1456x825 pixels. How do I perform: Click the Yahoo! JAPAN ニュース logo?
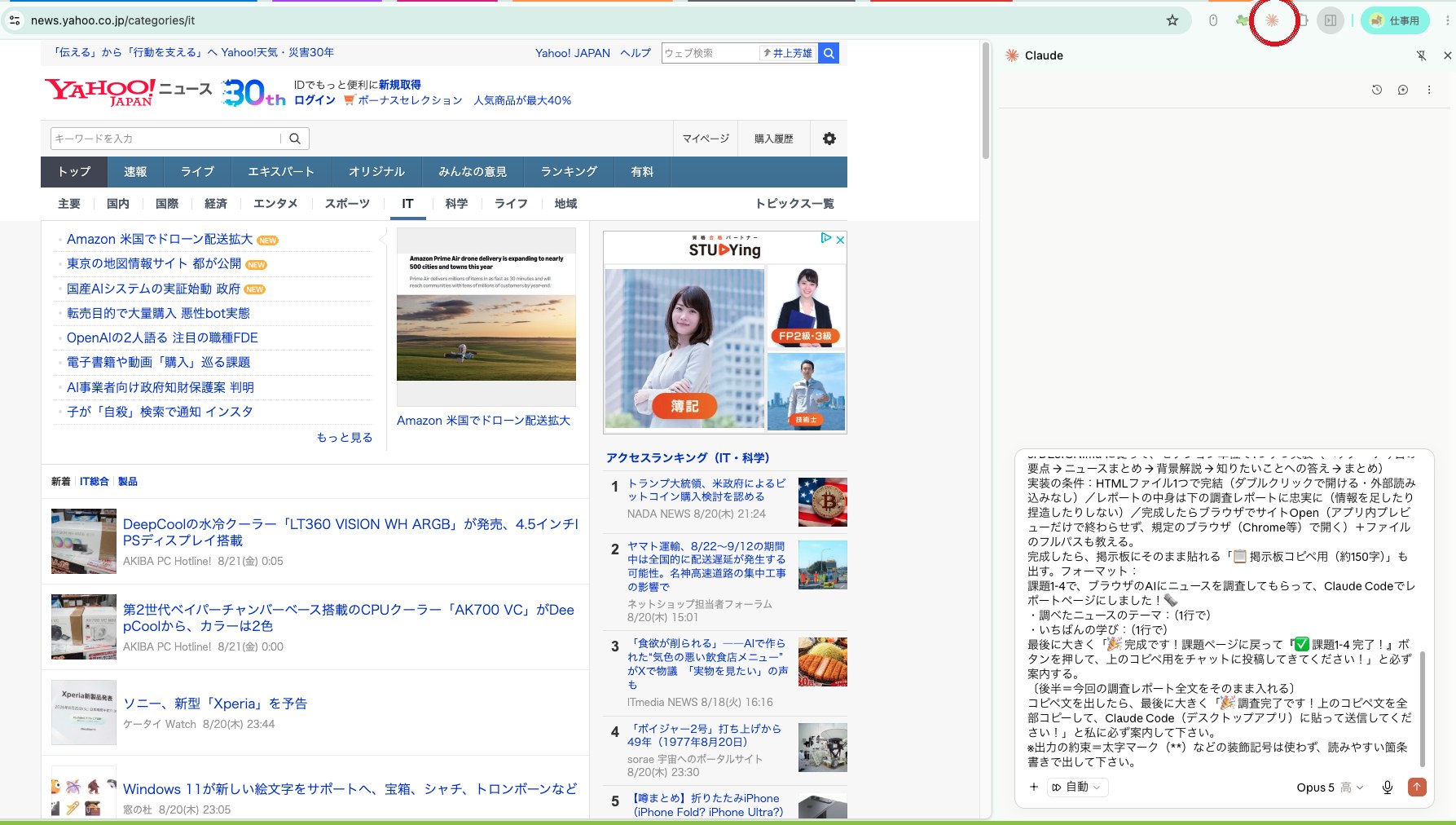(x=128, y=91)
